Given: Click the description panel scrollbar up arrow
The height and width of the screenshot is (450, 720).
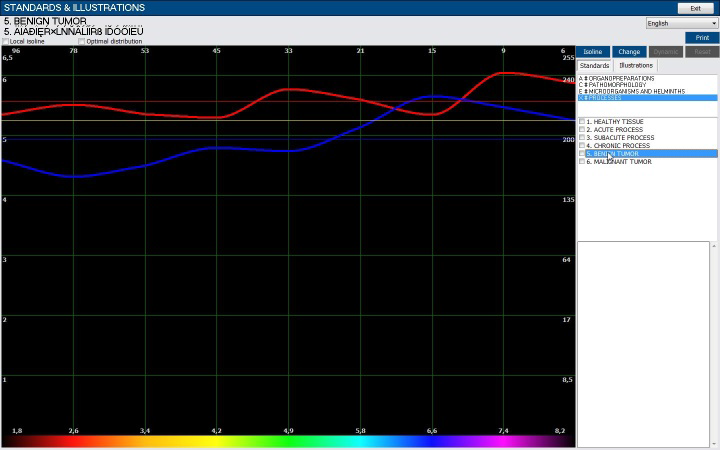Looking at the screenshot, I should click(714, 247).
